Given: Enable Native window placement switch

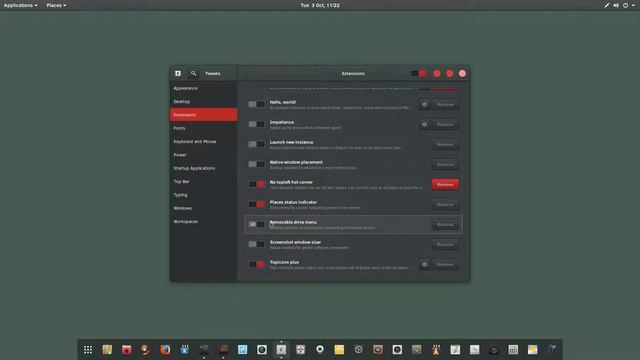Looking at the screenshot, I should pyautogui.click(x=257, y=164).
